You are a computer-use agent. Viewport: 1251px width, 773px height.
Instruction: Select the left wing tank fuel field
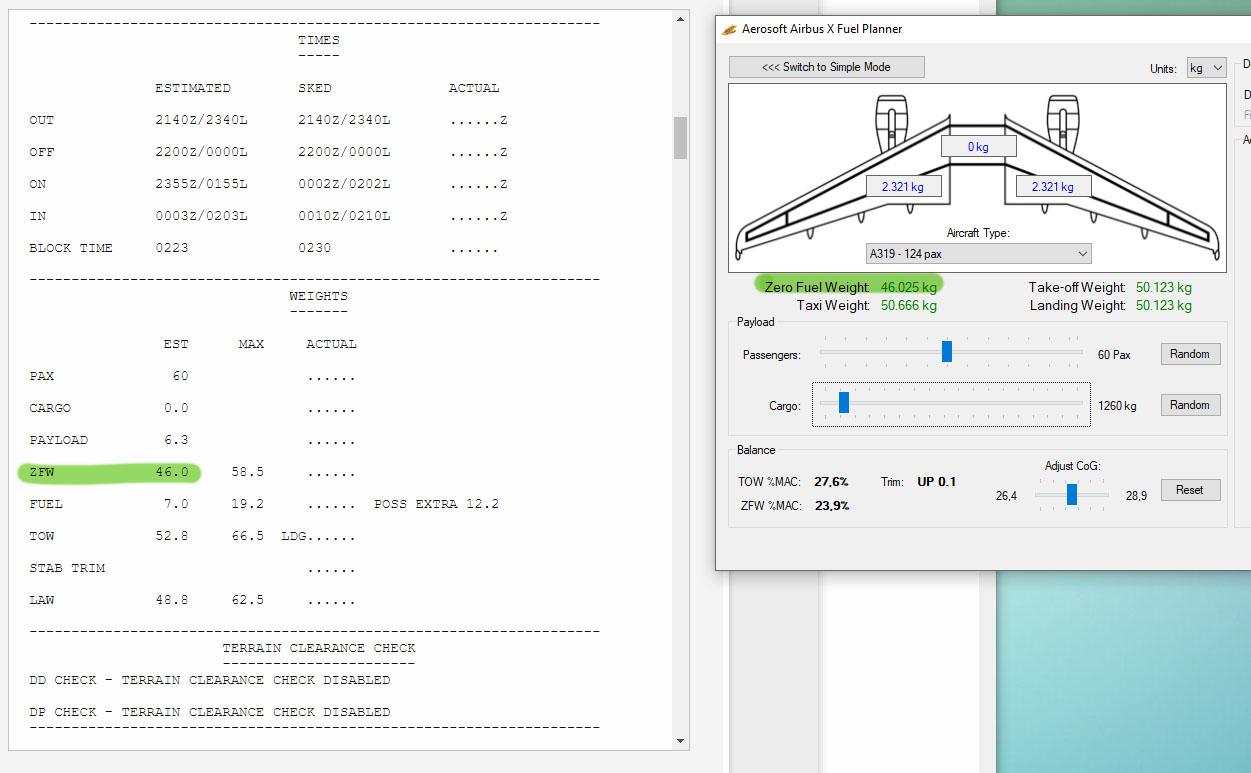(x=902, y=187)
